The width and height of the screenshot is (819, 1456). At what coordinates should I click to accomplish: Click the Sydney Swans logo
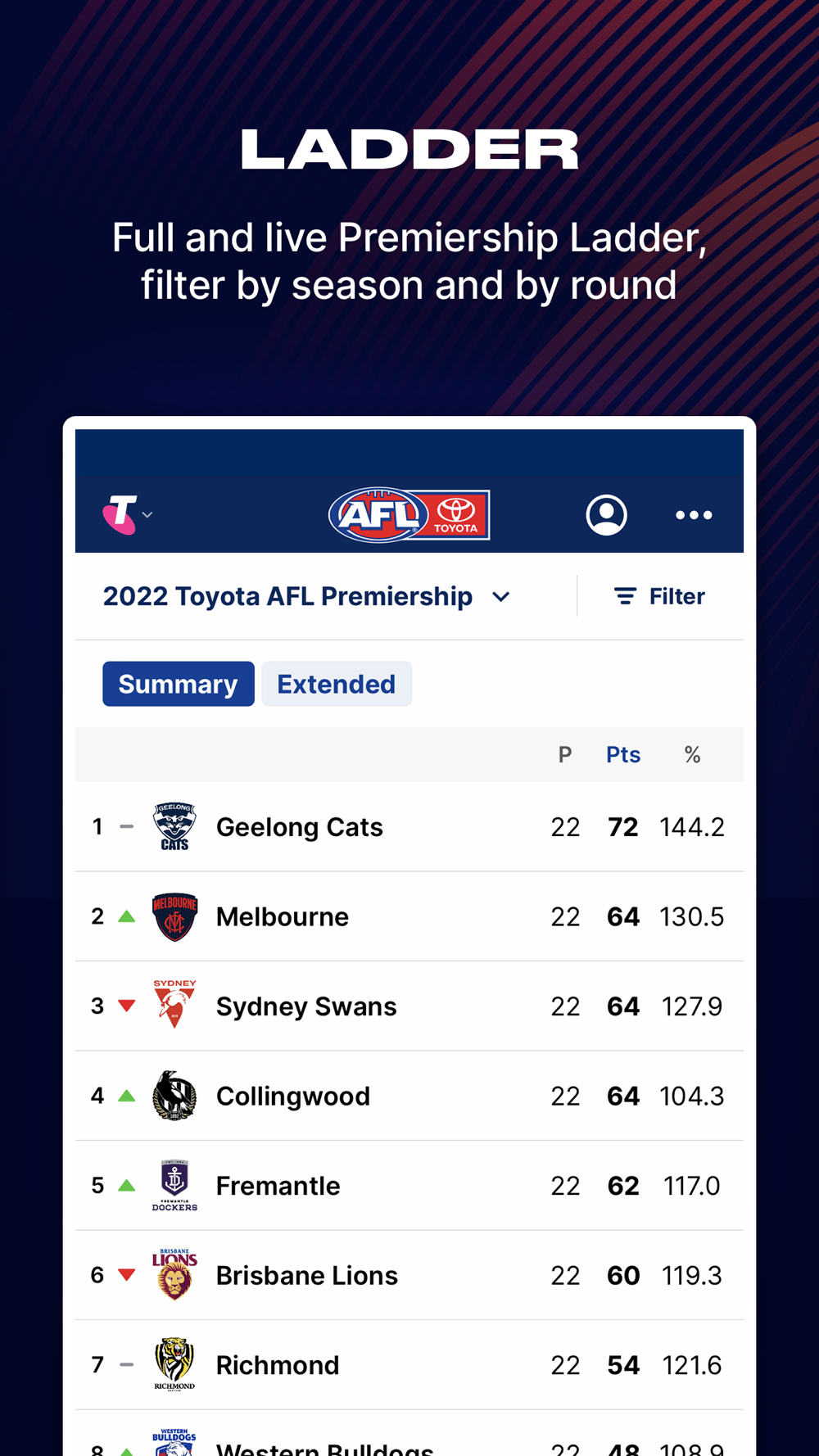point(174,1006)
